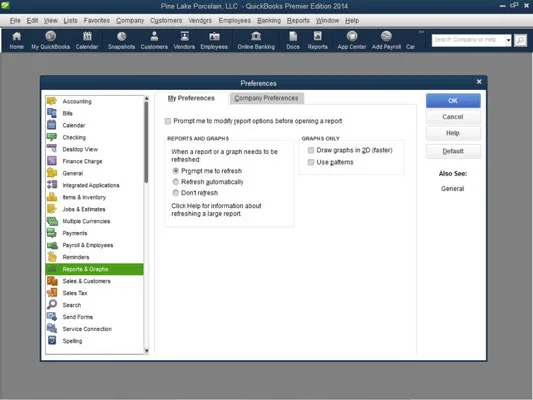
Task: Select Payments preferences category
Action: coord(94,233)
